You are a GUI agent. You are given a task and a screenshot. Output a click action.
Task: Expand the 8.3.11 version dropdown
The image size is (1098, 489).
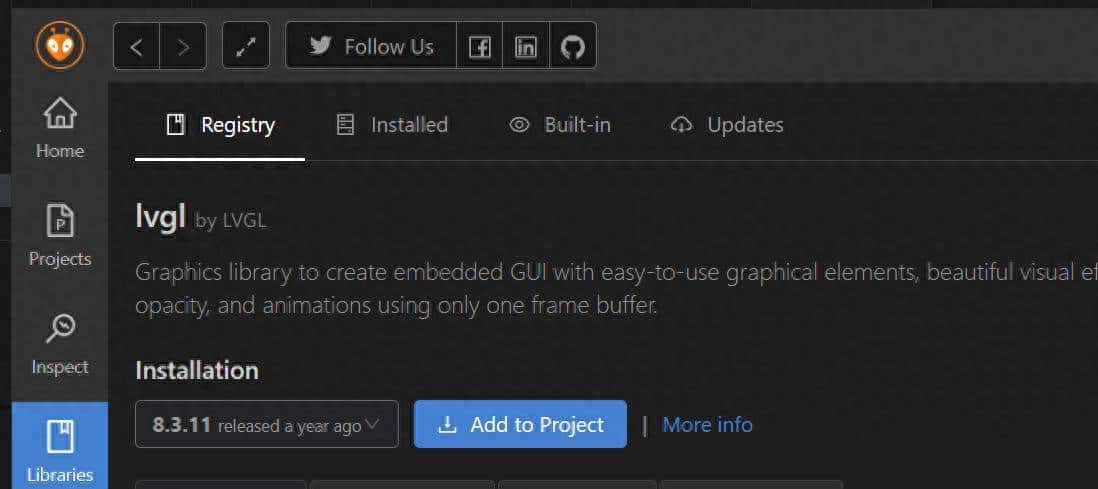[267, 424]
